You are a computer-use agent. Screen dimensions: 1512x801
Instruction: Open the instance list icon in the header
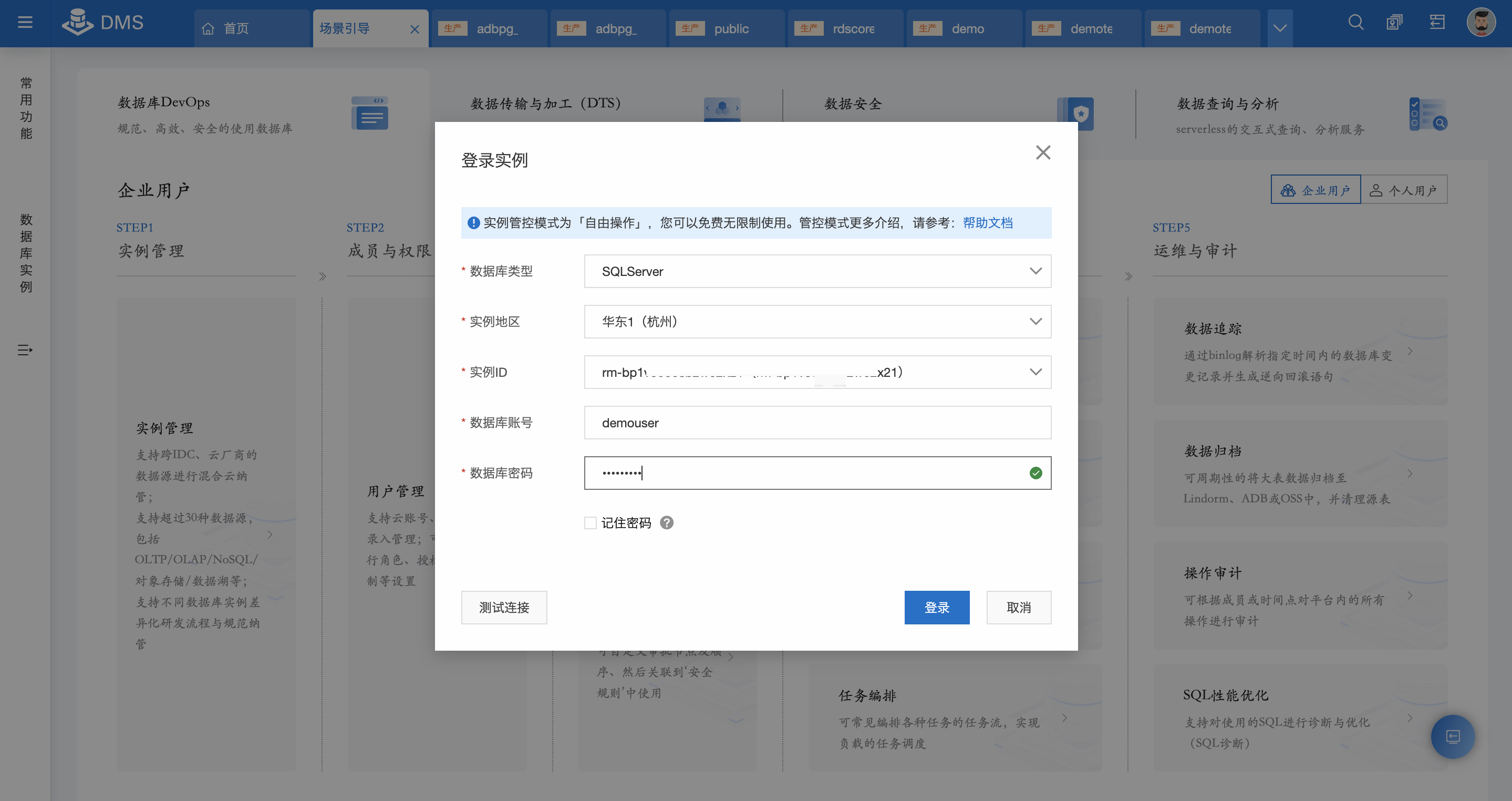click(1395, 22)
